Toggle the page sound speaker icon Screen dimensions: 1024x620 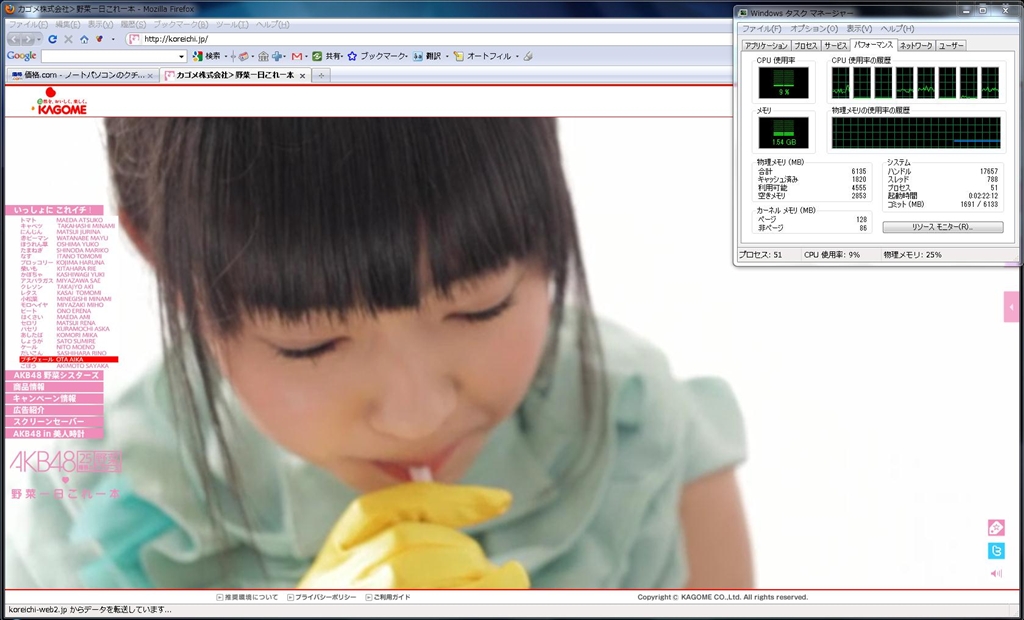pos(996,574)
